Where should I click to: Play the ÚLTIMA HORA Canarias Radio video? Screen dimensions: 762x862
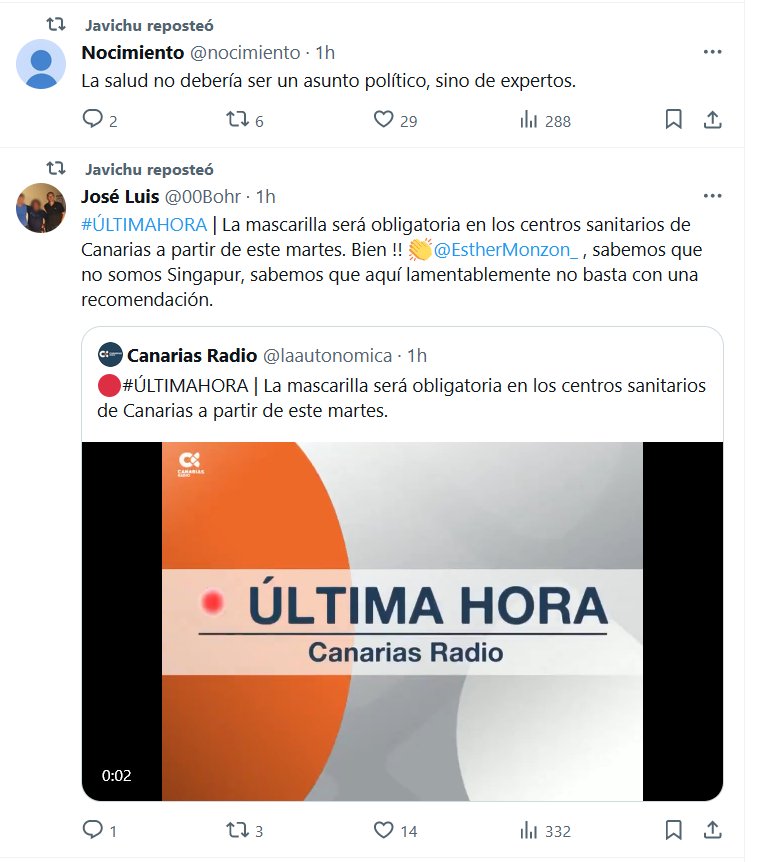click(402, 621)
